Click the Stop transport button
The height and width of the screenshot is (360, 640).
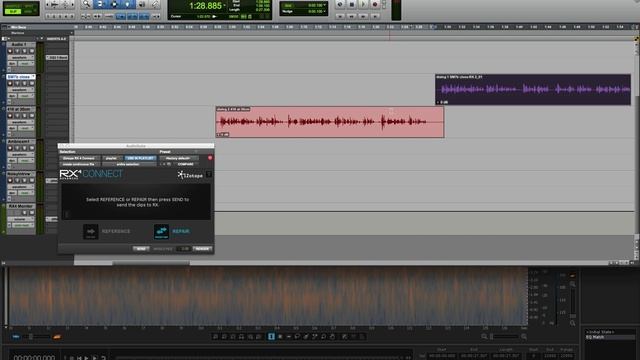(x=351, y=4)
